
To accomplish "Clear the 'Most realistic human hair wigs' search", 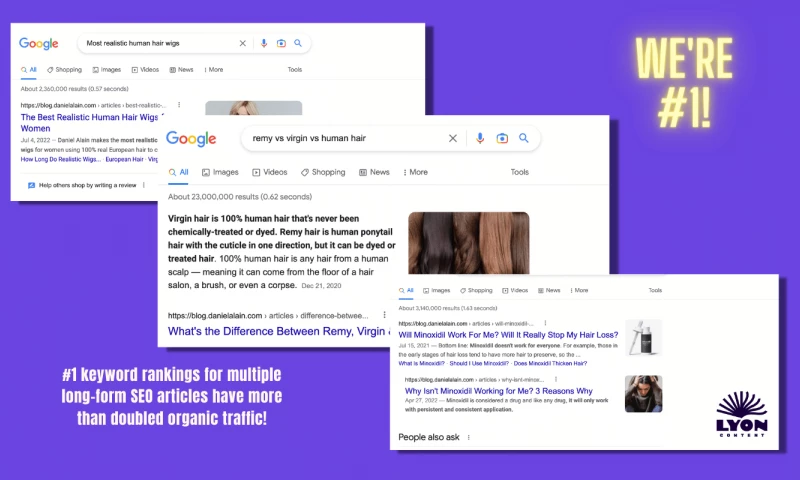I will 243,43.
